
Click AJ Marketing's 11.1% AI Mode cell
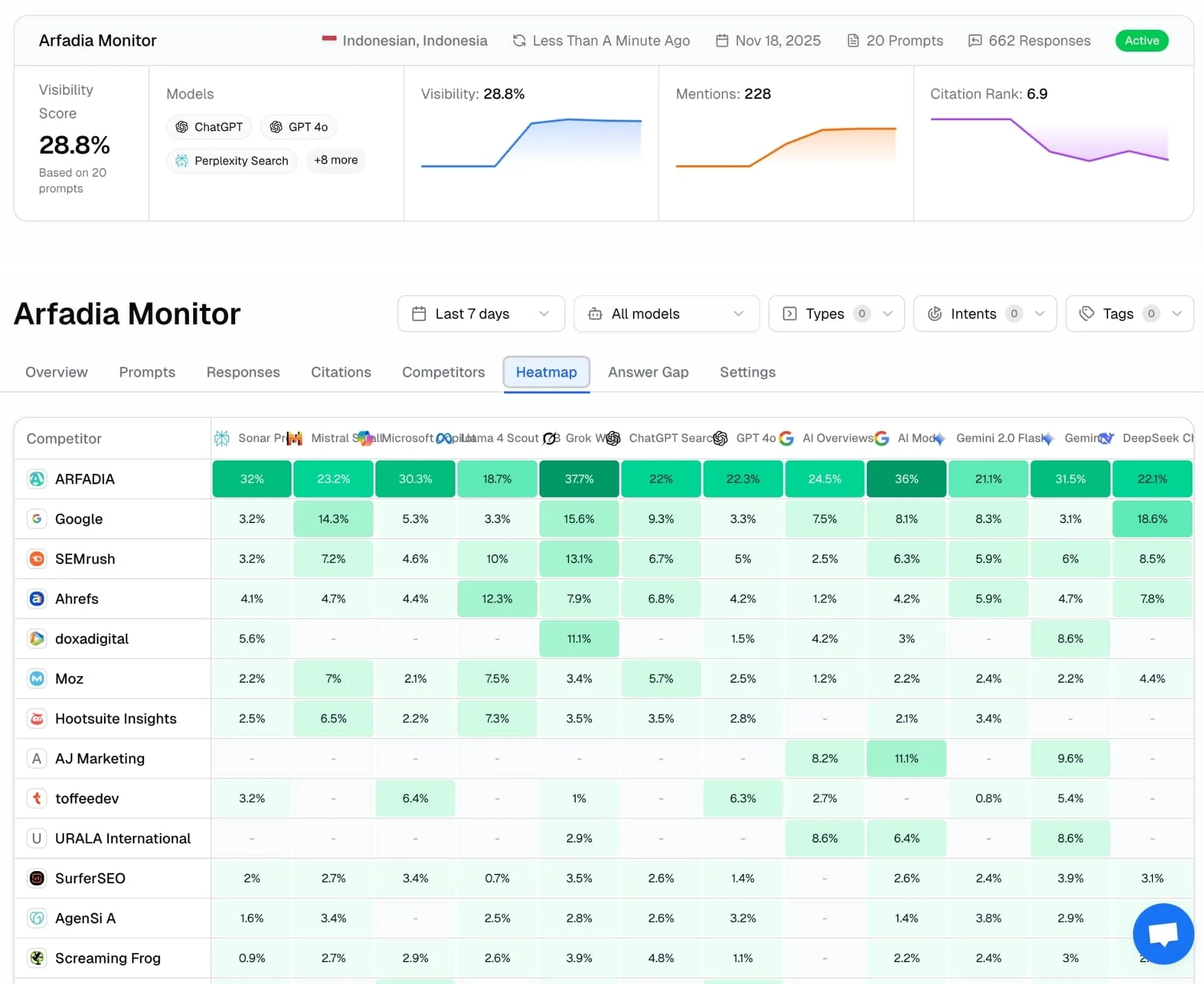click(906, 759)
